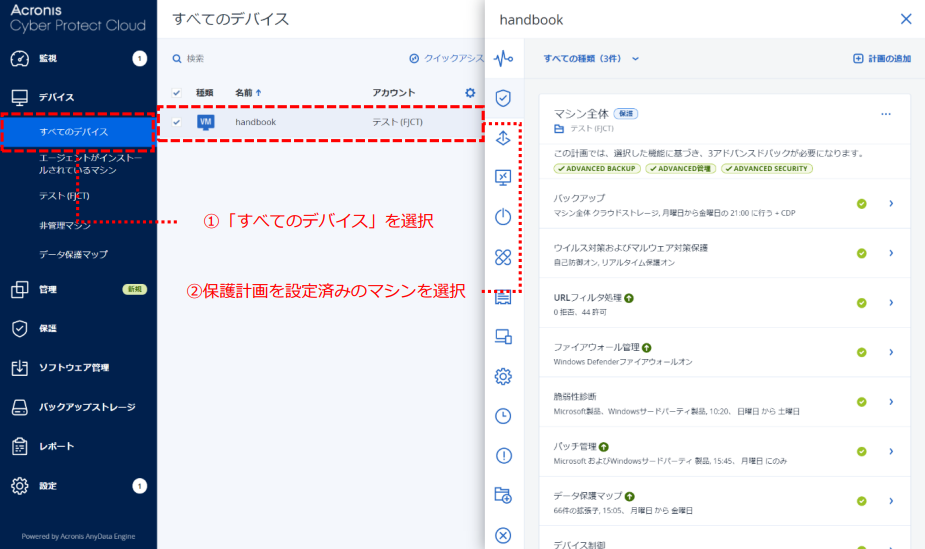Click the shield protection icon in panel strip
This screenshot has height=549, width=925.
503,98
